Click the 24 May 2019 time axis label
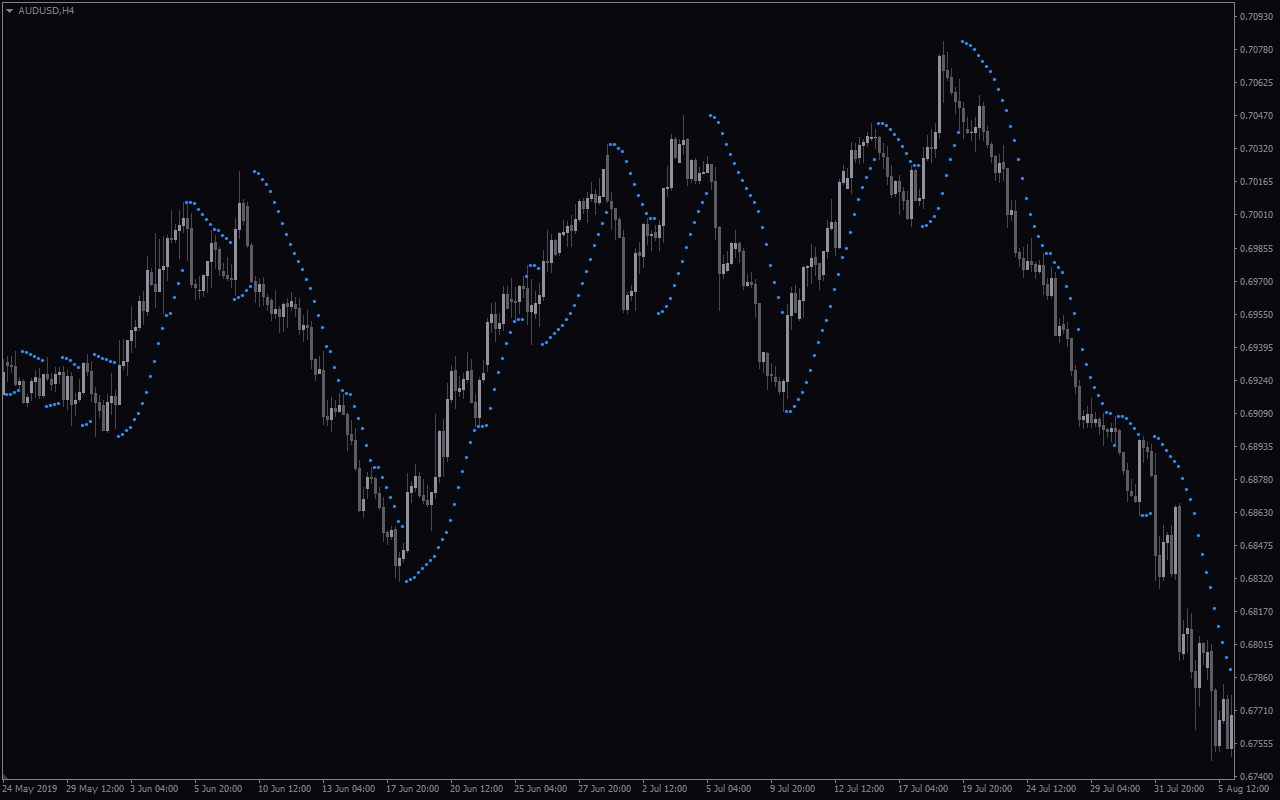The width and height of the screenshot is (1280, 800). [x=27, y=789]
